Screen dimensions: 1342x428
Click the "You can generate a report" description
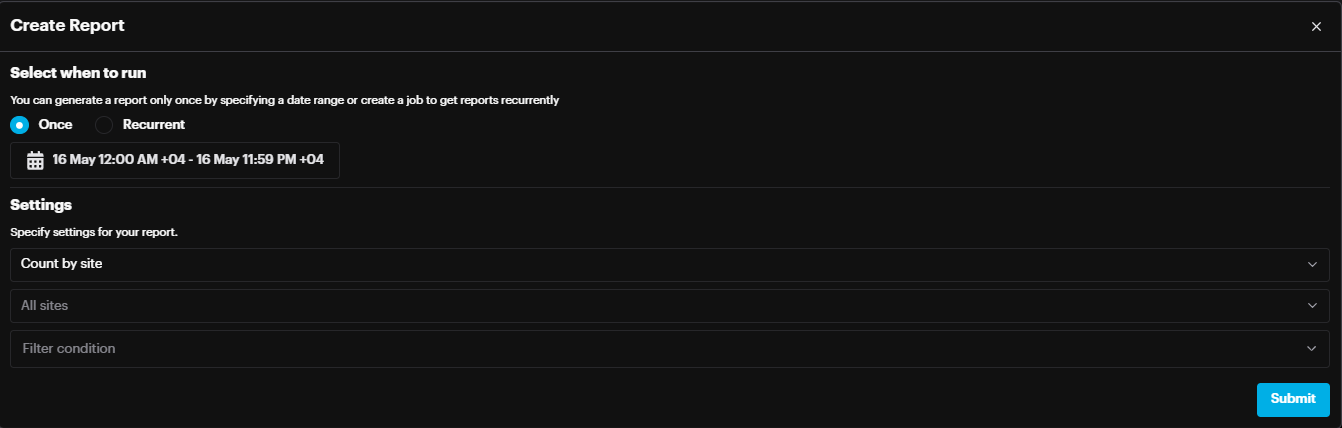coord(284,100)
